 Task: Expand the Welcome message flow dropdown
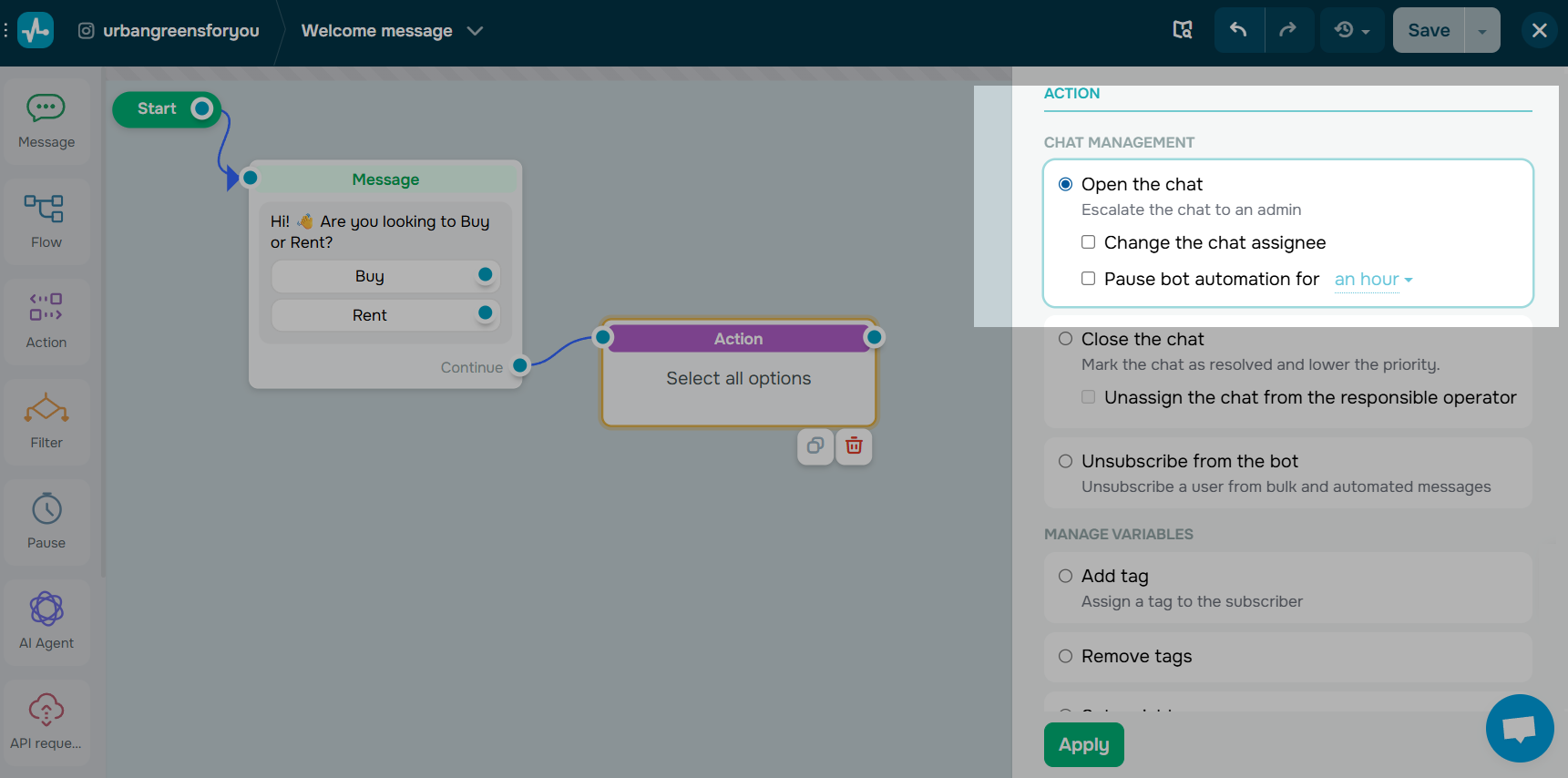pos(475,31)
